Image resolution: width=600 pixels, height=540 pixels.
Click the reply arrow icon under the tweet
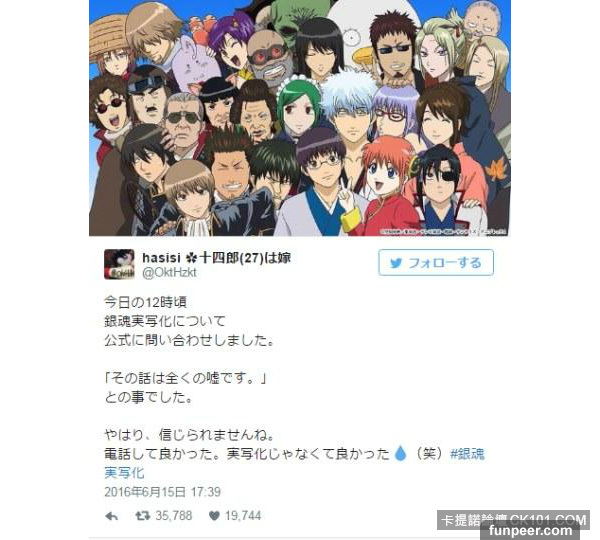point(111,516)
